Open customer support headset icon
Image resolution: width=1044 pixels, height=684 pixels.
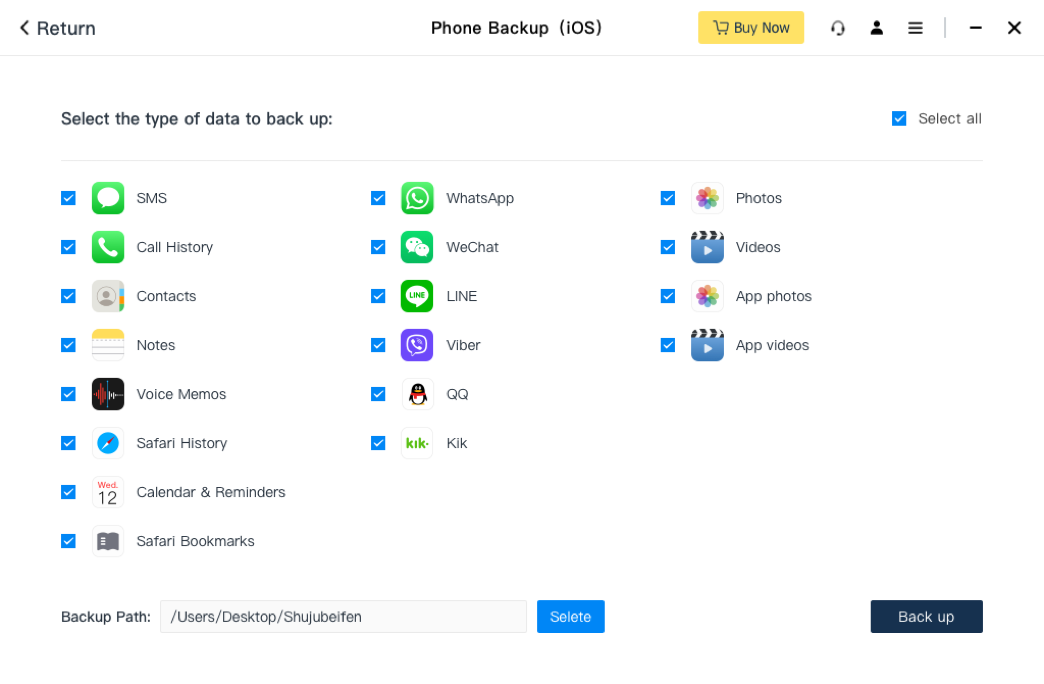pos(838,28)
